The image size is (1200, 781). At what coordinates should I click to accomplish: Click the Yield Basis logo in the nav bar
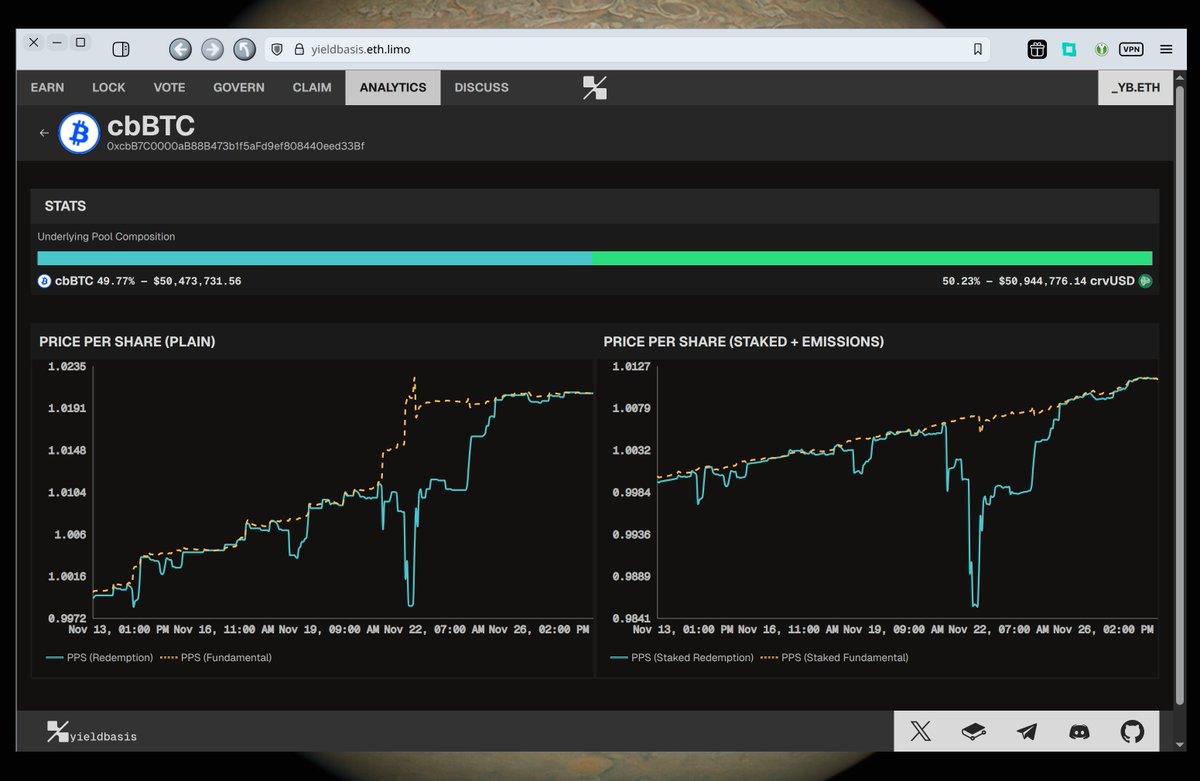(595, 88)
